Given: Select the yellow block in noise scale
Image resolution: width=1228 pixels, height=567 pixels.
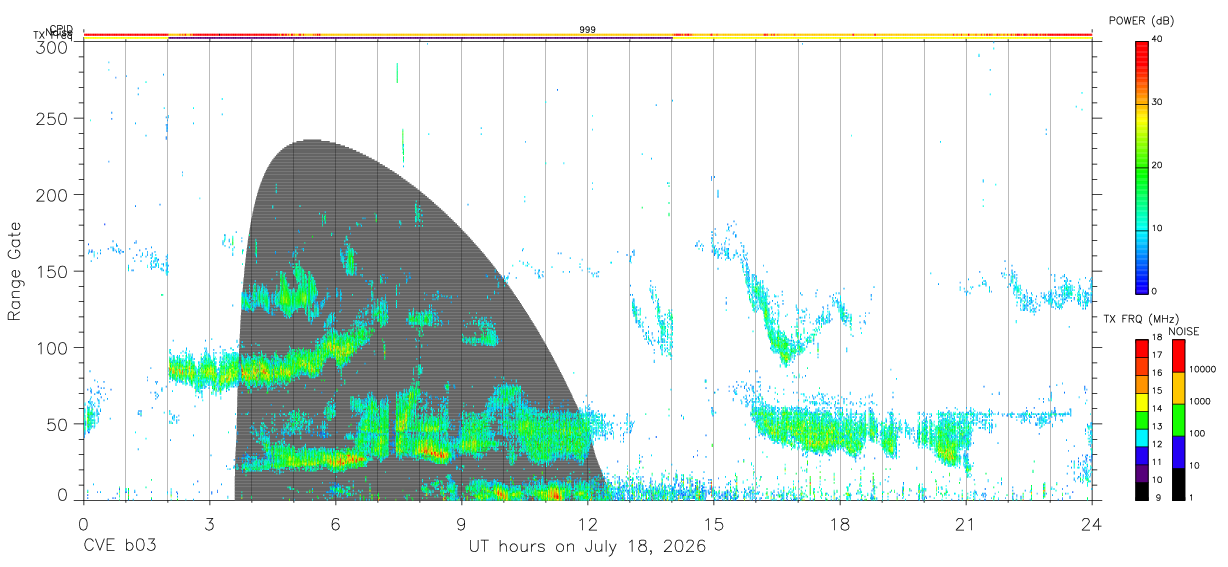Looking at the screenshot, I should 1178,388.
